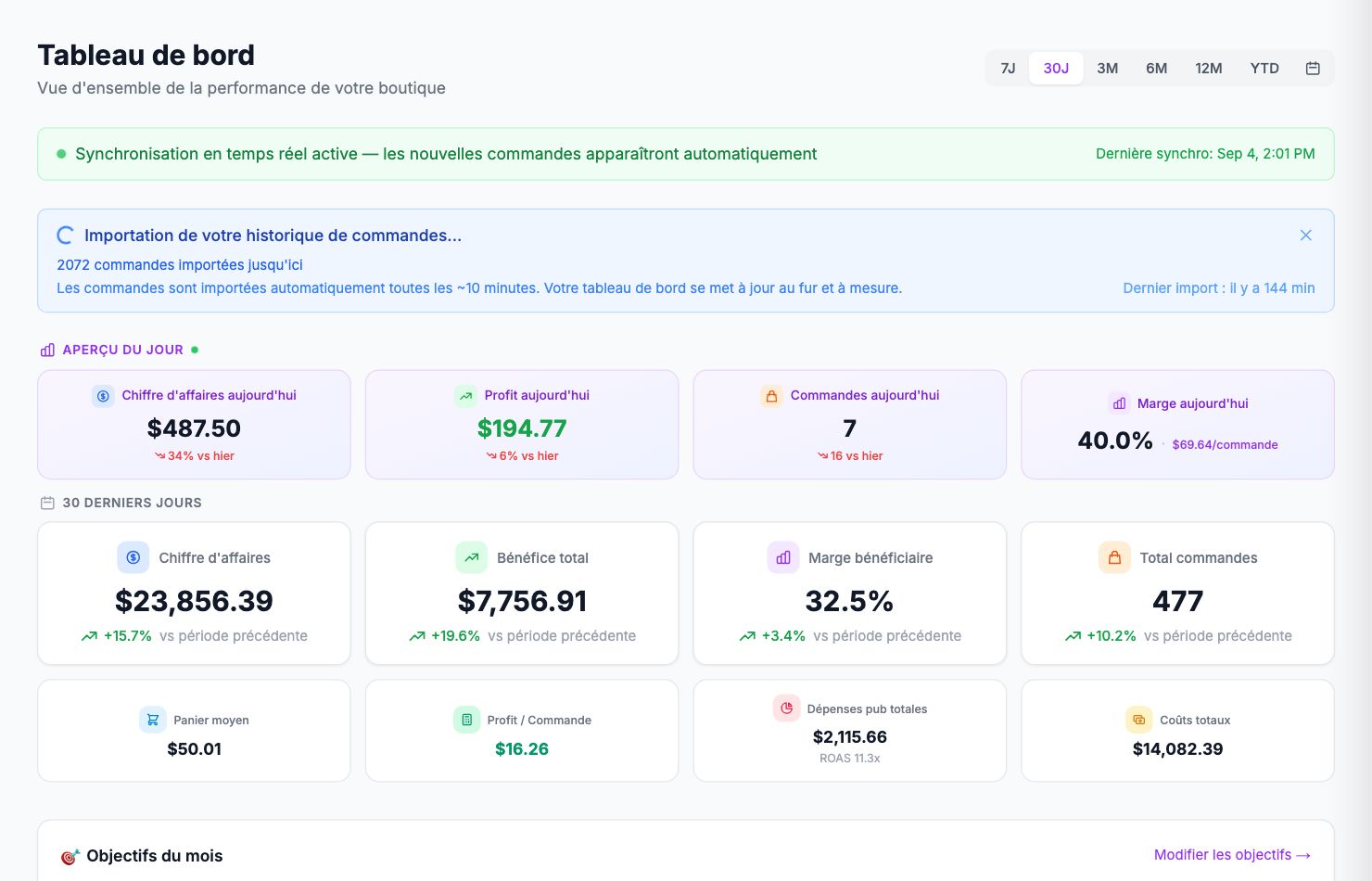Click the chart icon beside Marge aujourd'hui
This screenshot has width=1372, height=881.
point(1119,403)
